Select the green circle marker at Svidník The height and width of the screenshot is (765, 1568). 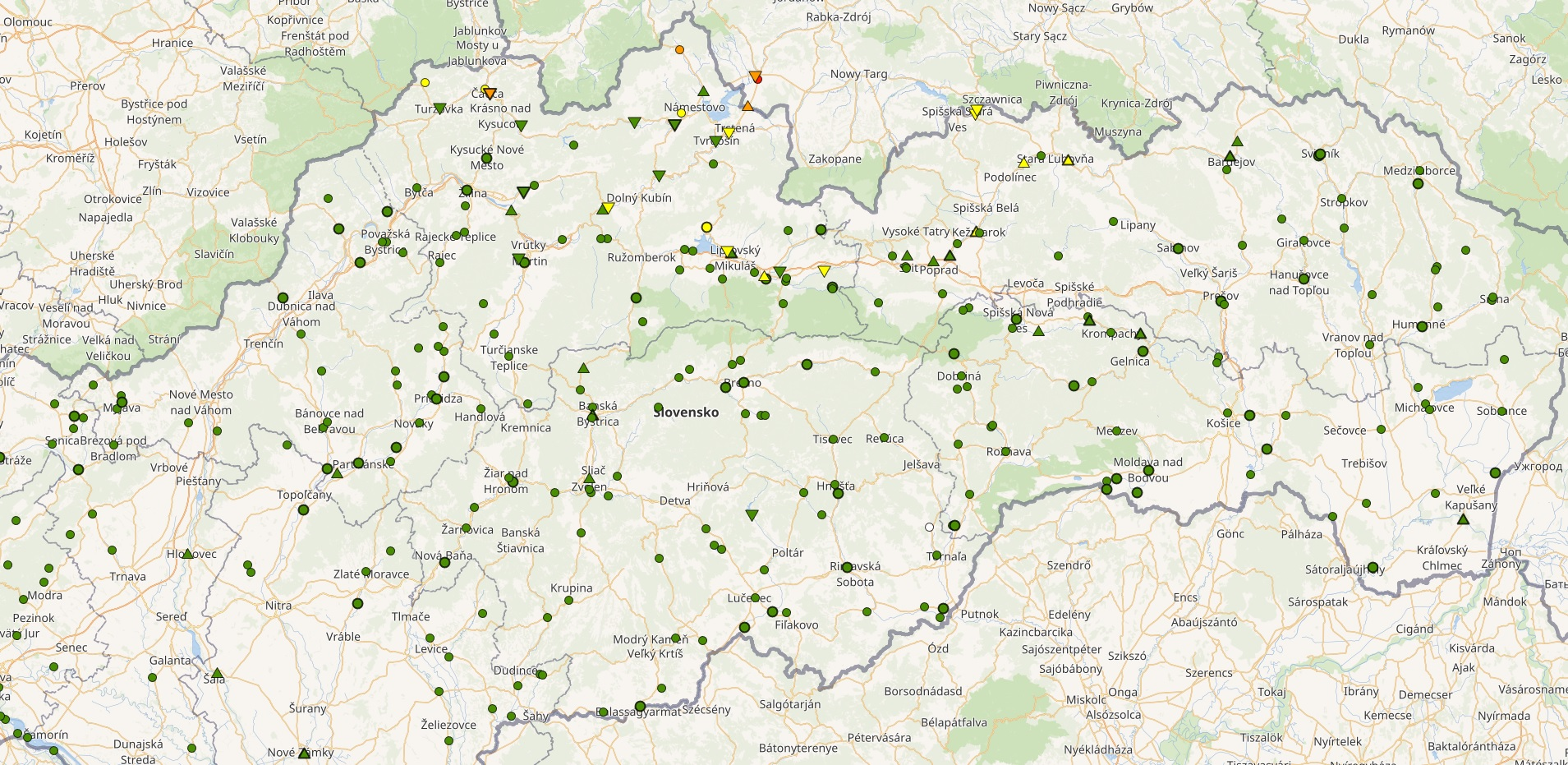coord(1319,154)
